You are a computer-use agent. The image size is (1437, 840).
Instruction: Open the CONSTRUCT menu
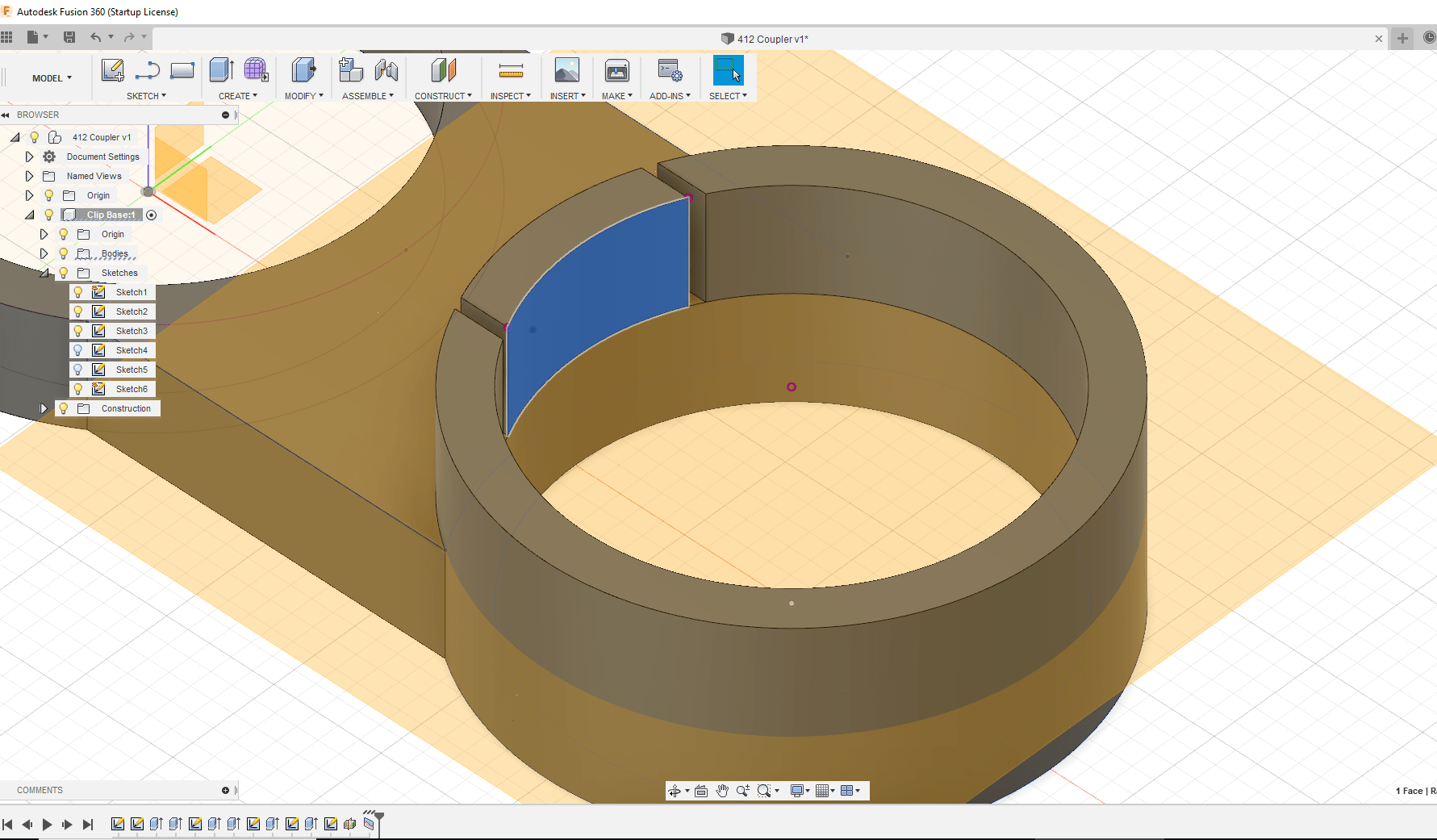[443, 96]
